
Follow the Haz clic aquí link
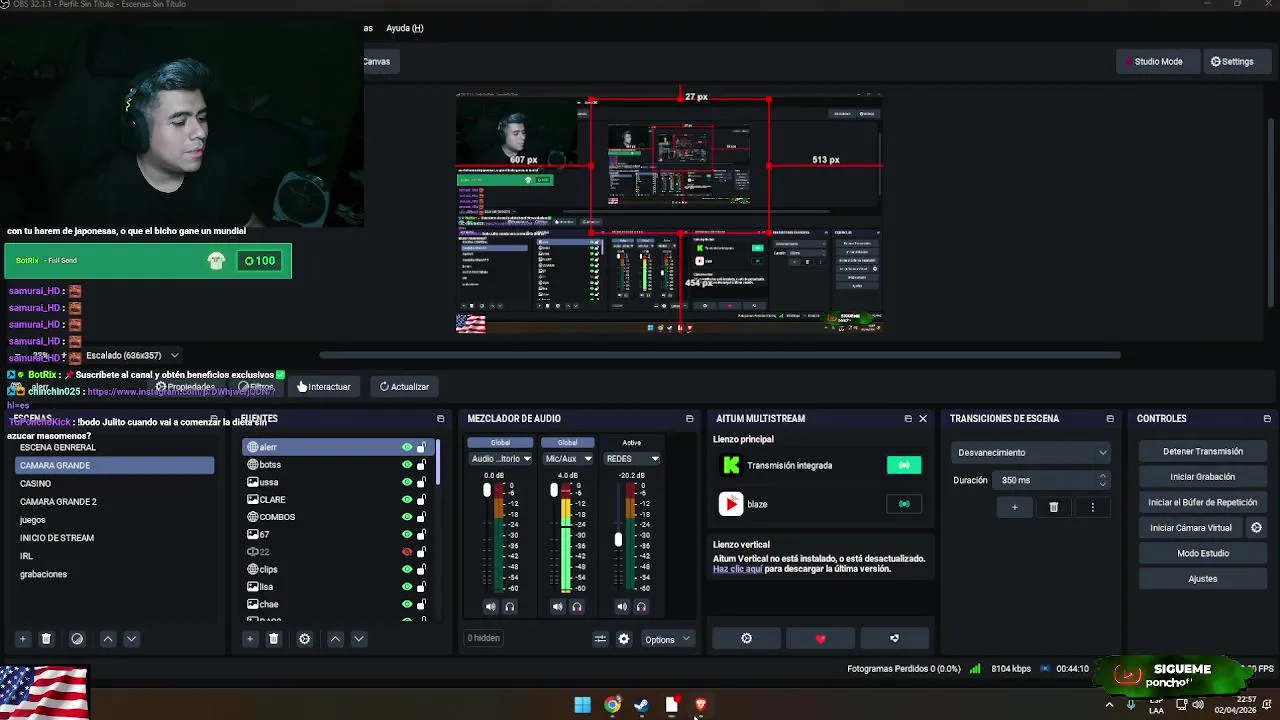coord(737,569)
